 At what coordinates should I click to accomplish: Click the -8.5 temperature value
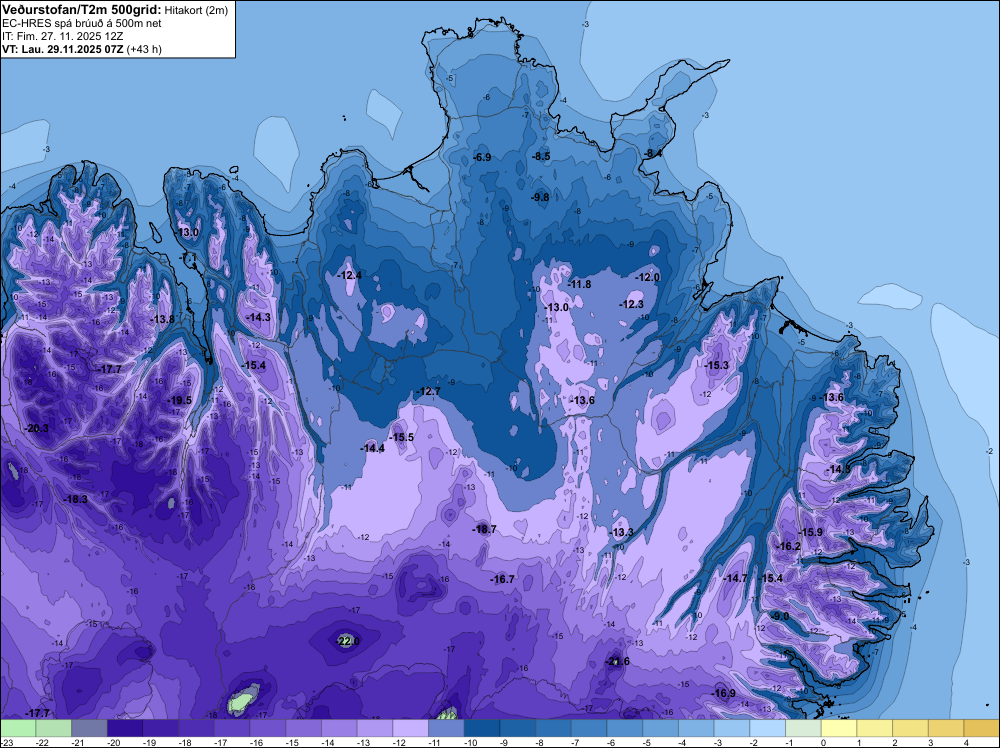[540, 156]
